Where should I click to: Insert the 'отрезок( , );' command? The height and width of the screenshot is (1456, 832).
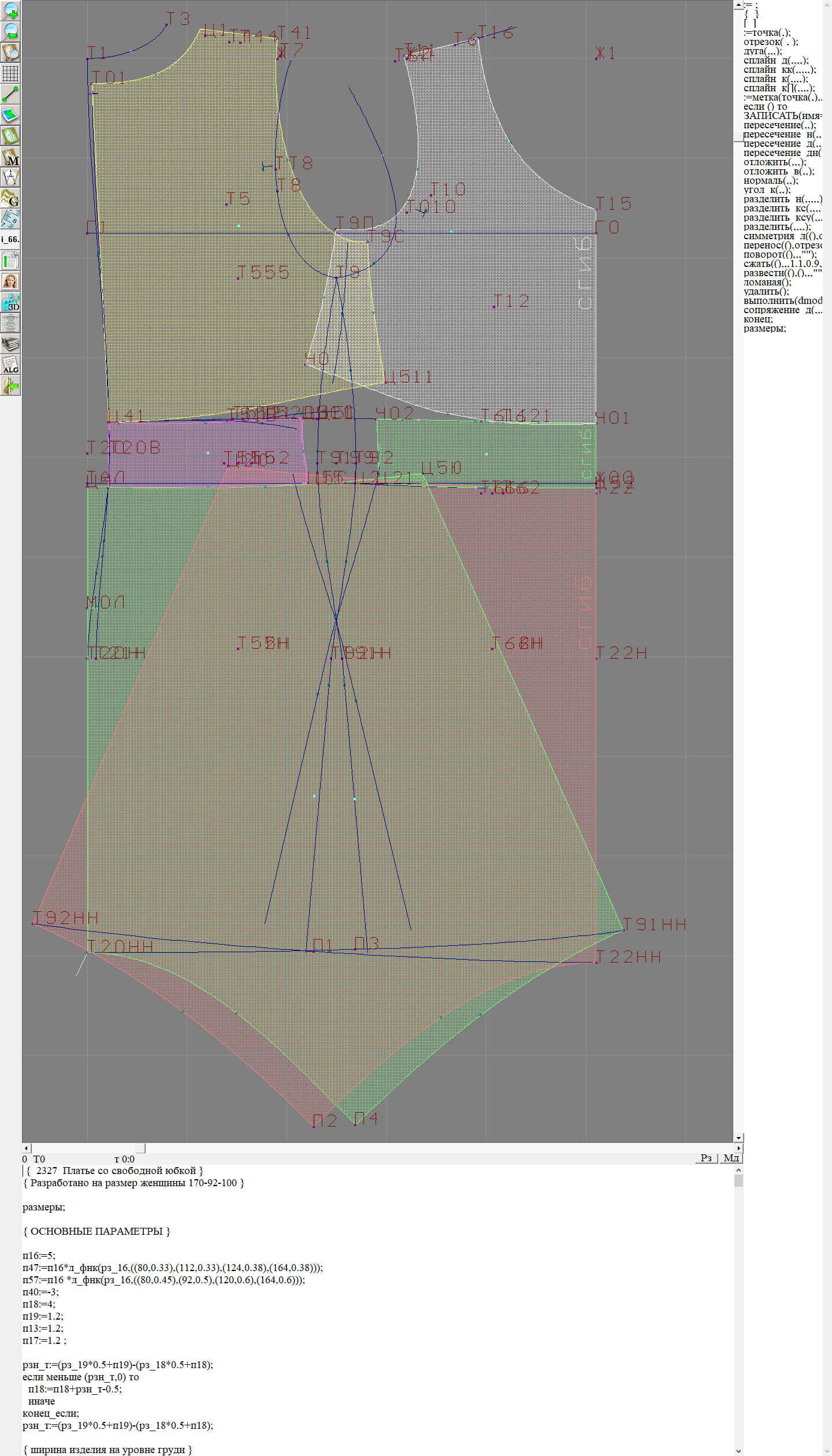pyautogui.click(x=770, y=42)
